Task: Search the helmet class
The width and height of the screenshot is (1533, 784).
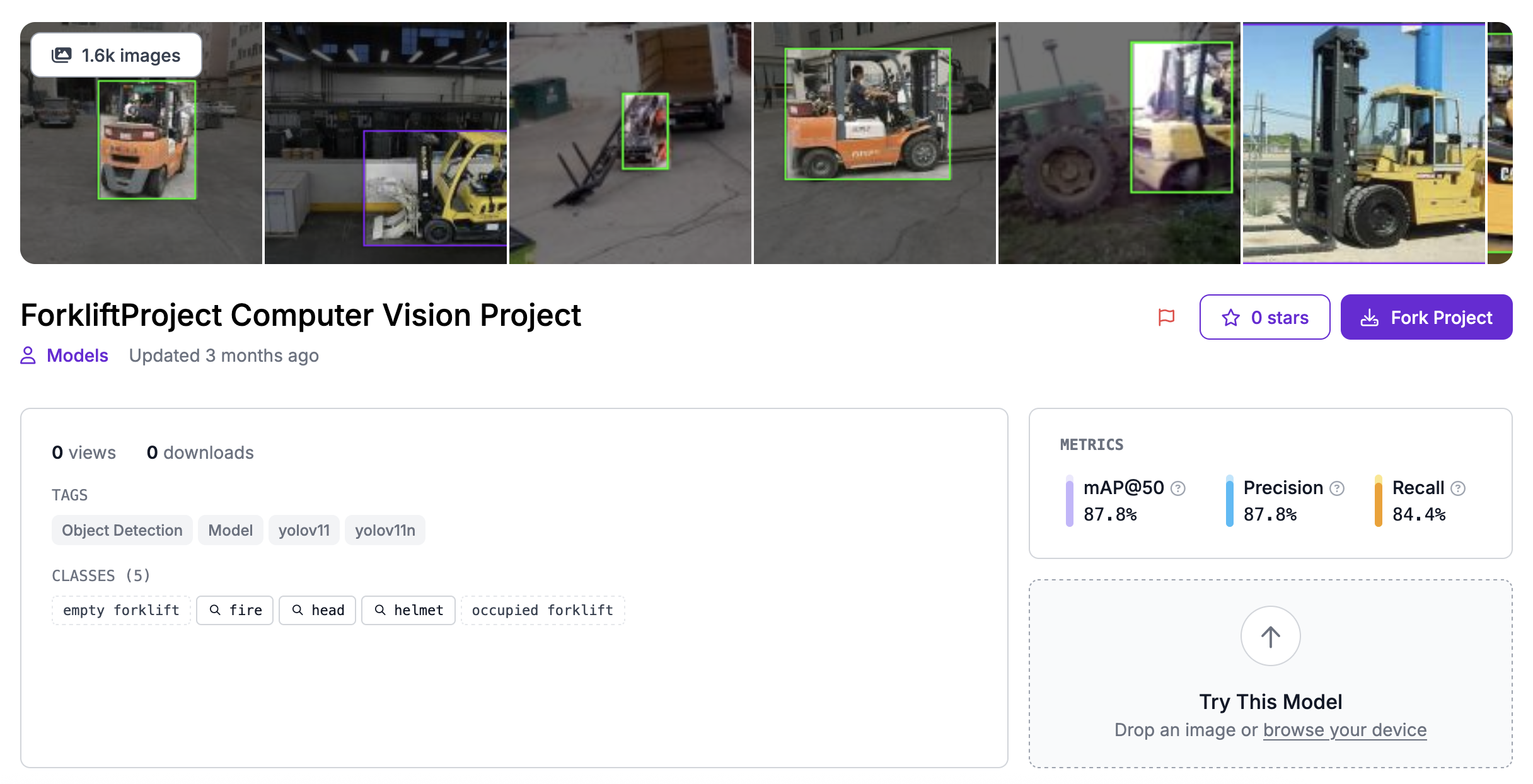Action: (x=408, y=610)
